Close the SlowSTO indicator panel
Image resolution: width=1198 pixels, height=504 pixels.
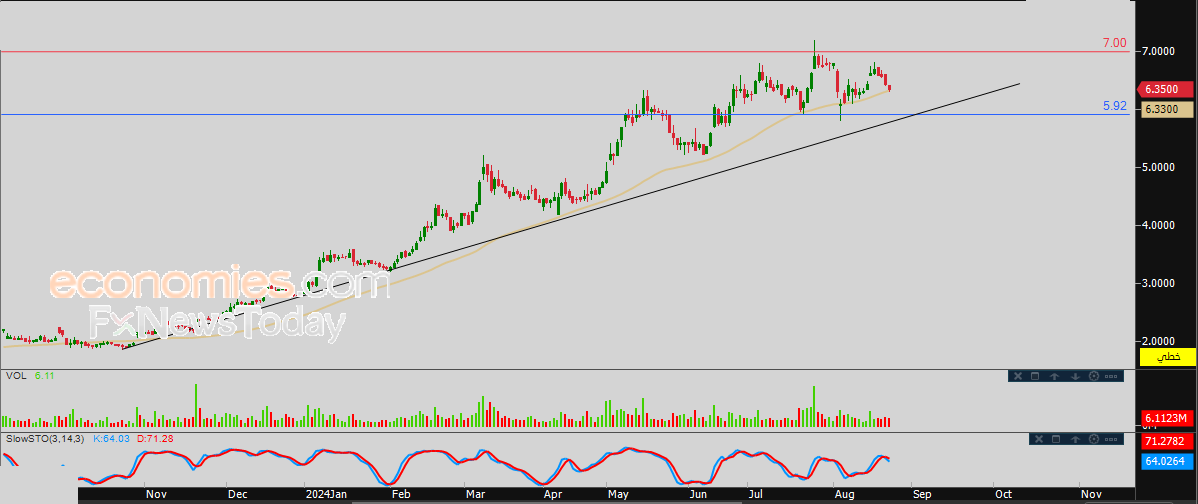coord(1039,439)
